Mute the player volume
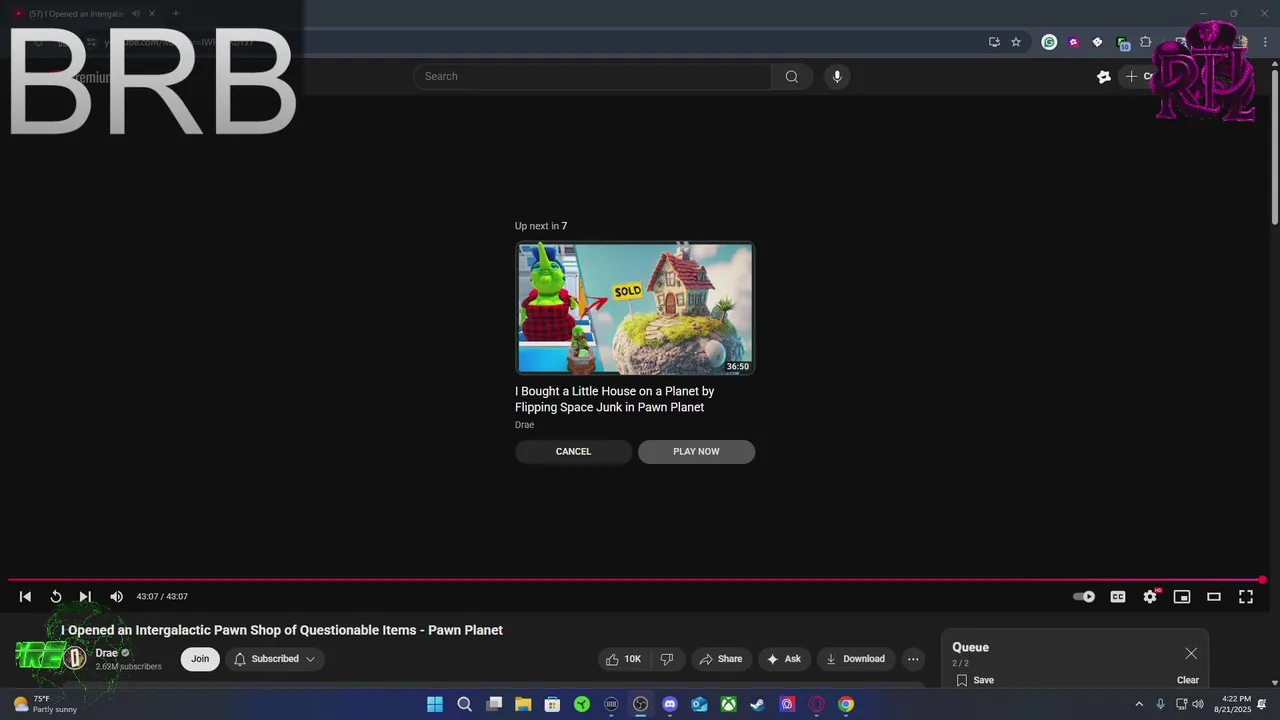Viewport: 1280px width, 720px height. pos(116,597)
